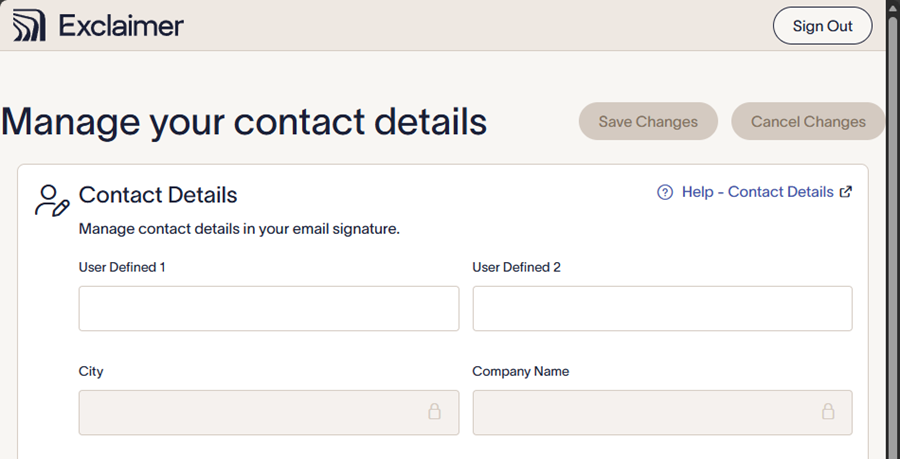The height and width of the screenshot is (459, 900).
Task: Click the "Company Name" field label
Action: tap(520, 371)
